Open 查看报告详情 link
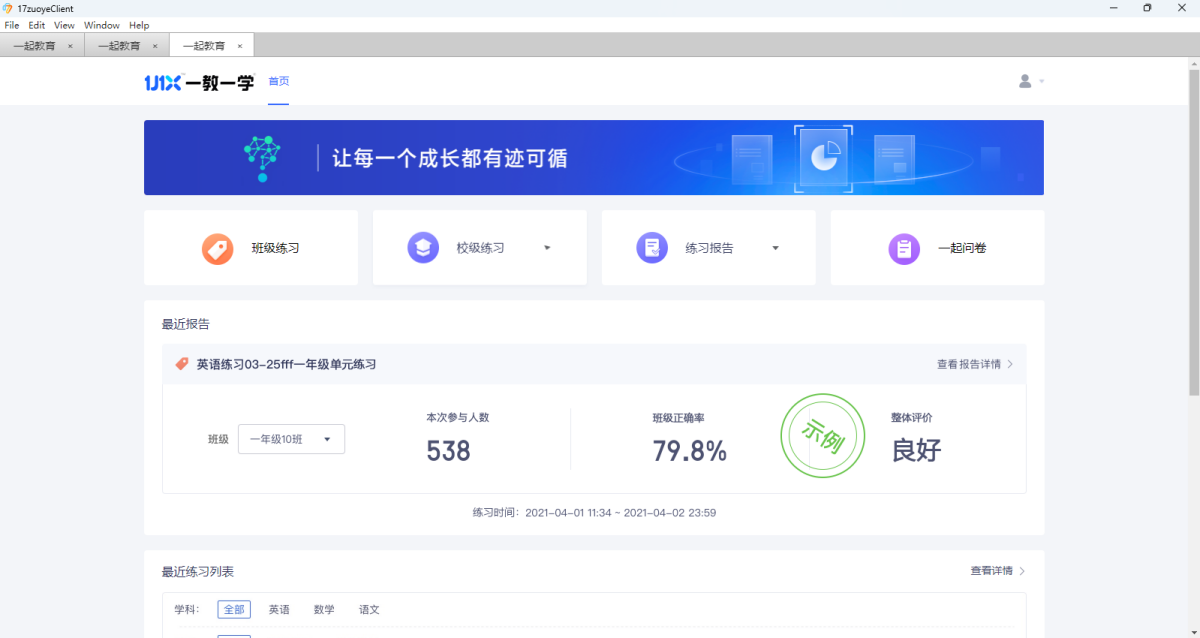The width and height of the screenshot is (1200, 638). (x=974, y=364)
